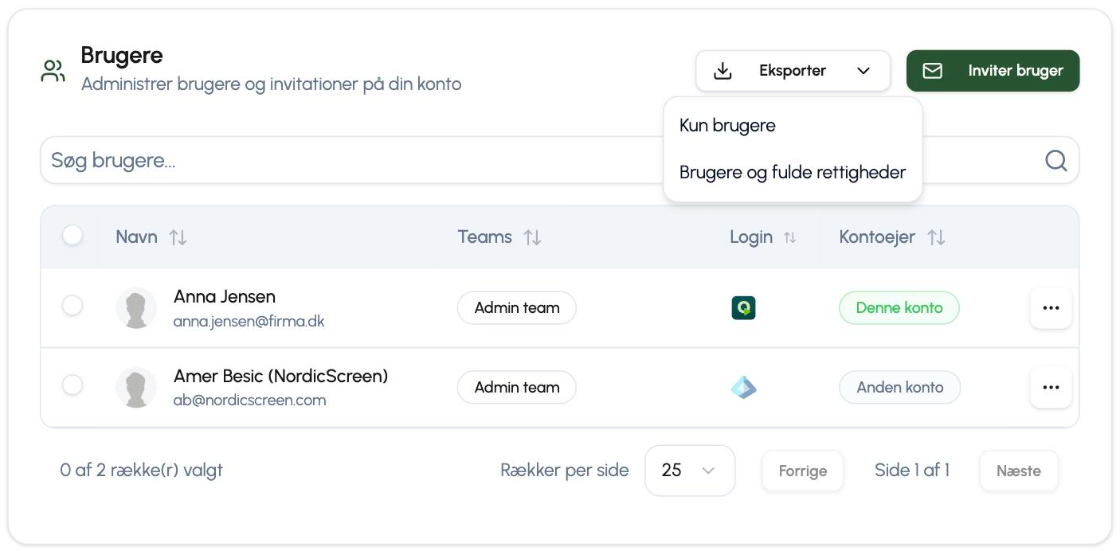Open the three-dot menu for Amer Besic
1120x551 pixels.
(x=1051, y=387)
